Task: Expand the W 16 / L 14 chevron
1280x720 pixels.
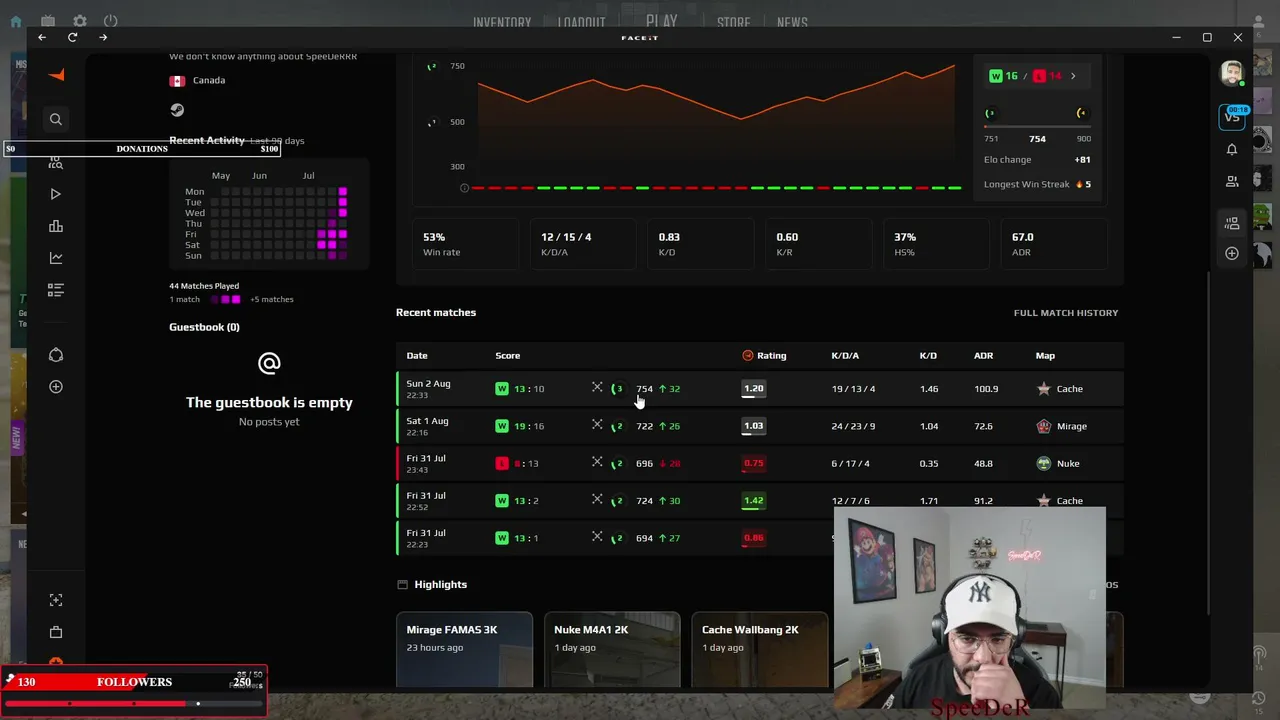Action: 1073,76
